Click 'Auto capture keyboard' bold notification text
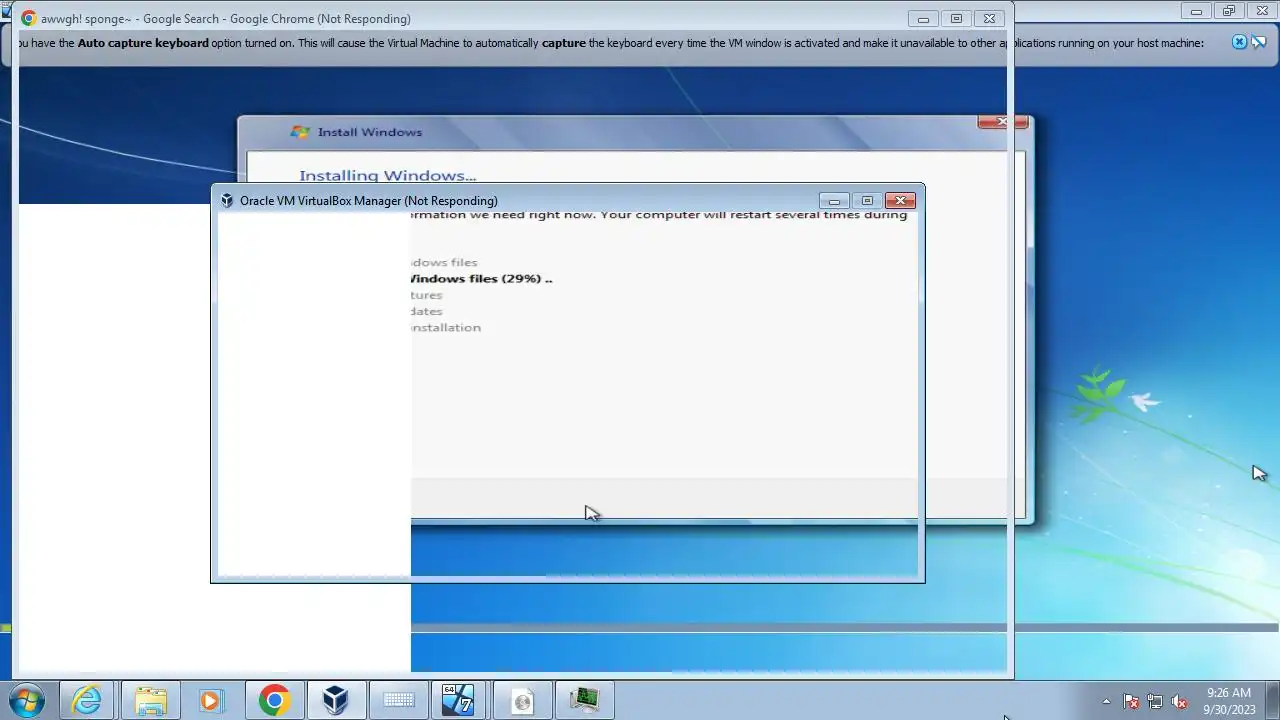 pyautogui.click(x=143, y=43)
